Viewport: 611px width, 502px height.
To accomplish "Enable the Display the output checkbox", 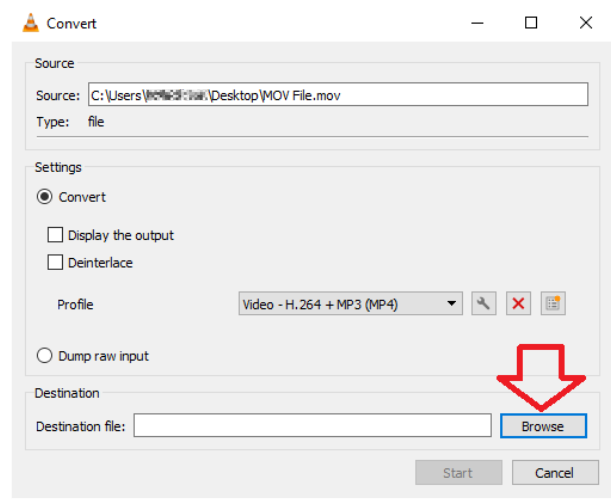I will pos(56,235).
